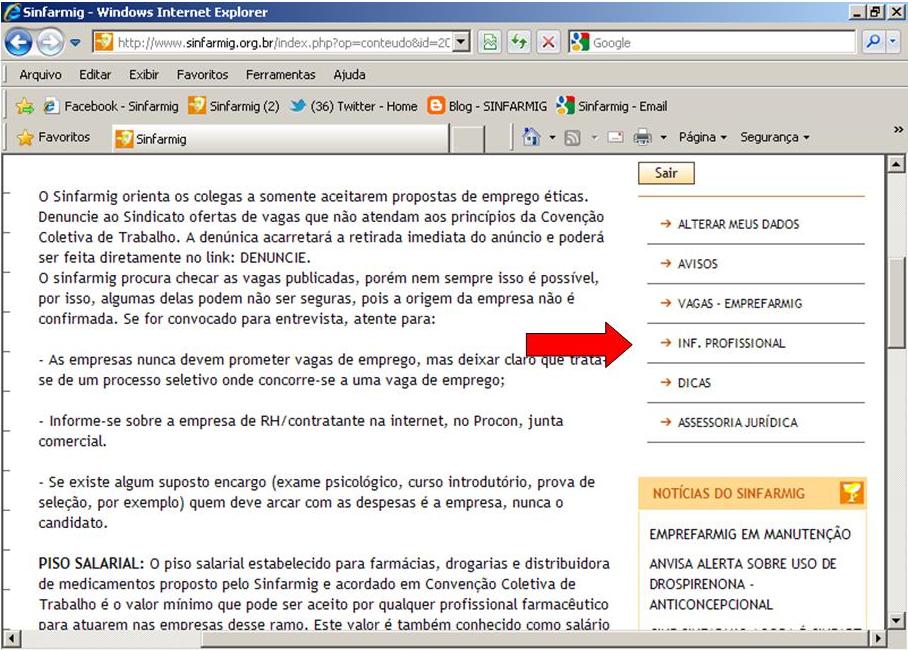Open the VAGAS - EMPREFARMIG link
The height and width of the screenshot is (650, 908).
point(739,304)
